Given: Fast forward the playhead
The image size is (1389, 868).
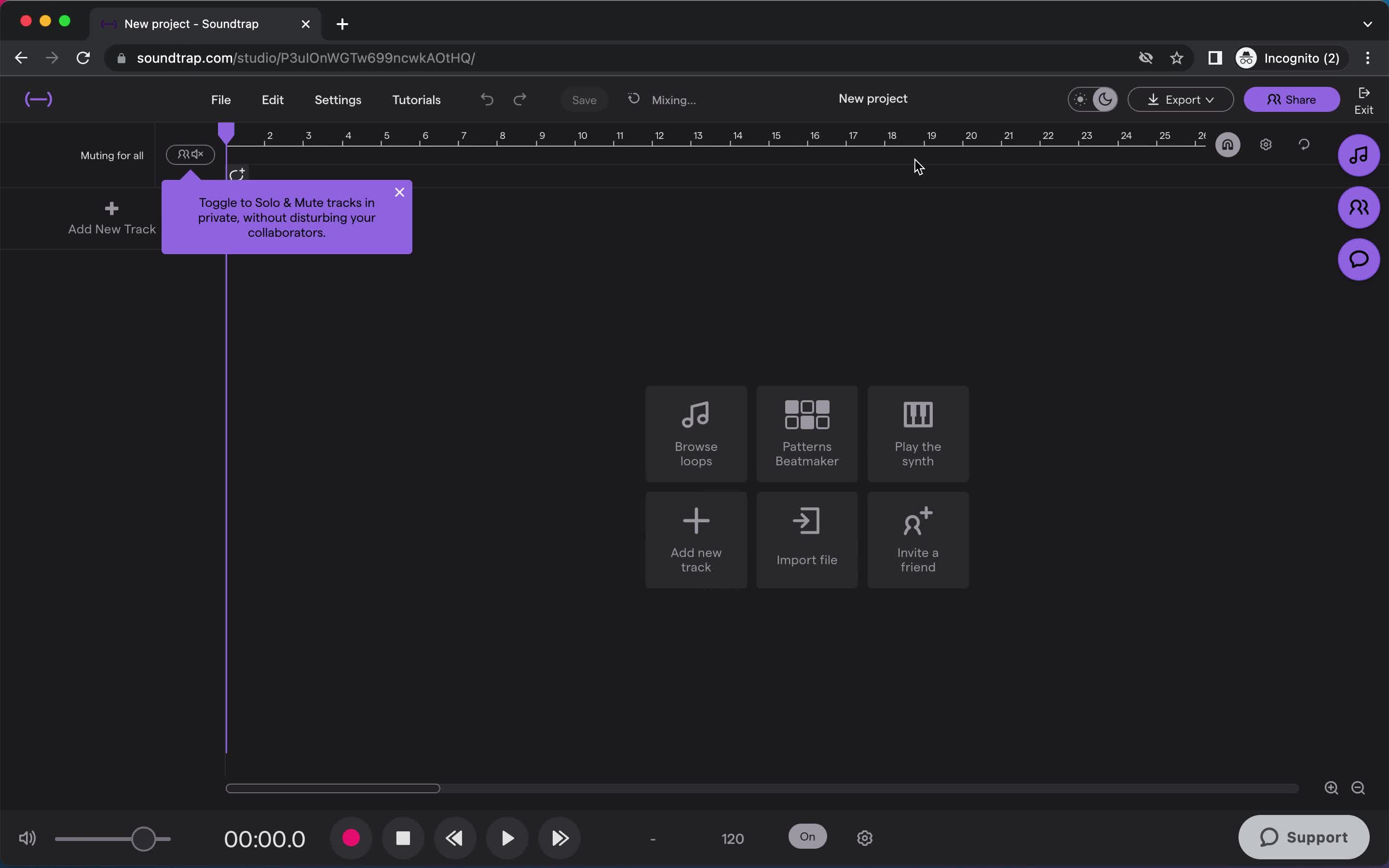Looking at the screenshot, I should (559, 838).
